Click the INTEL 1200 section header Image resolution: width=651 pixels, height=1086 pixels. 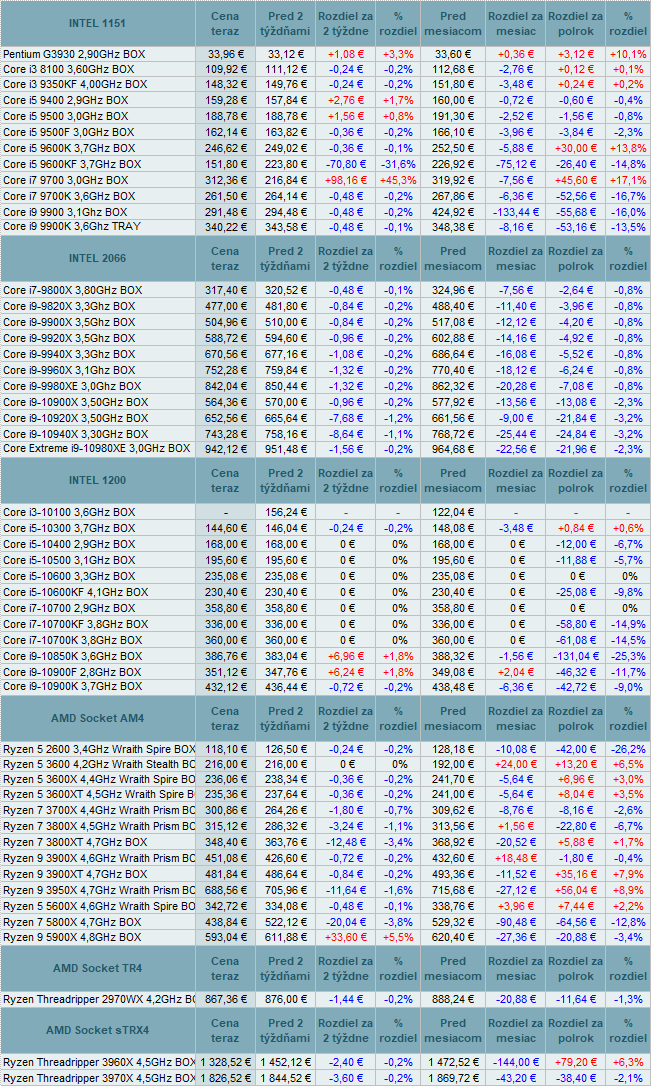click(98, 480)
